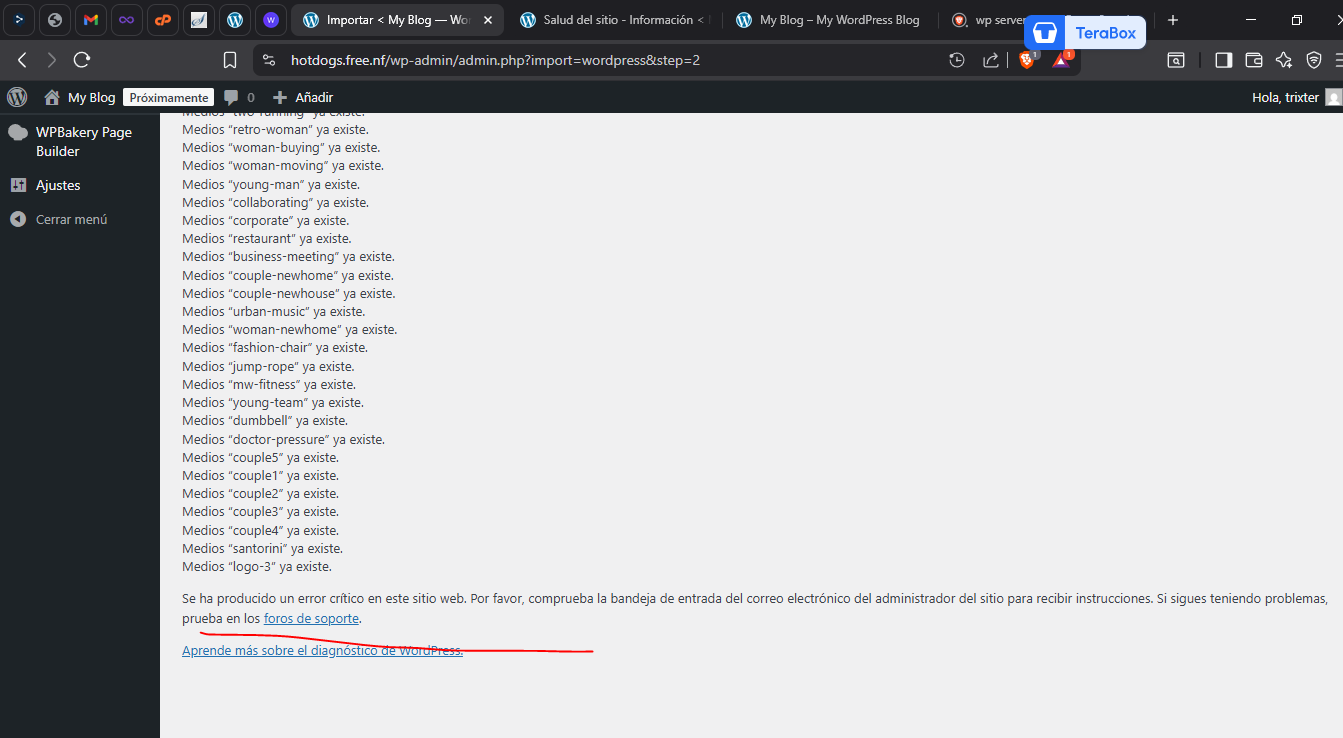
Task: Open Leo AI sparkle icon
Action: [x=1284, y=60]
